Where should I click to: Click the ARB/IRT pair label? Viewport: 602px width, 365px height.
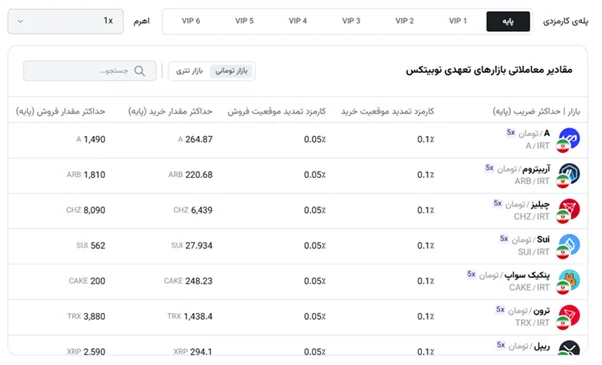pyautogui.click(x=532, y=181)
